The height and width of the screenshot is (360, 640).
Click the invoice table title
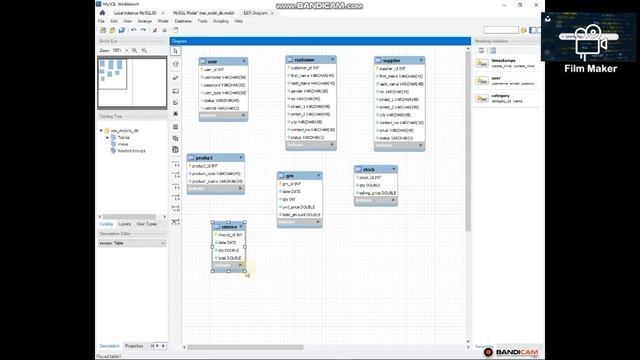pyautogui.click(x=229, y=227)
